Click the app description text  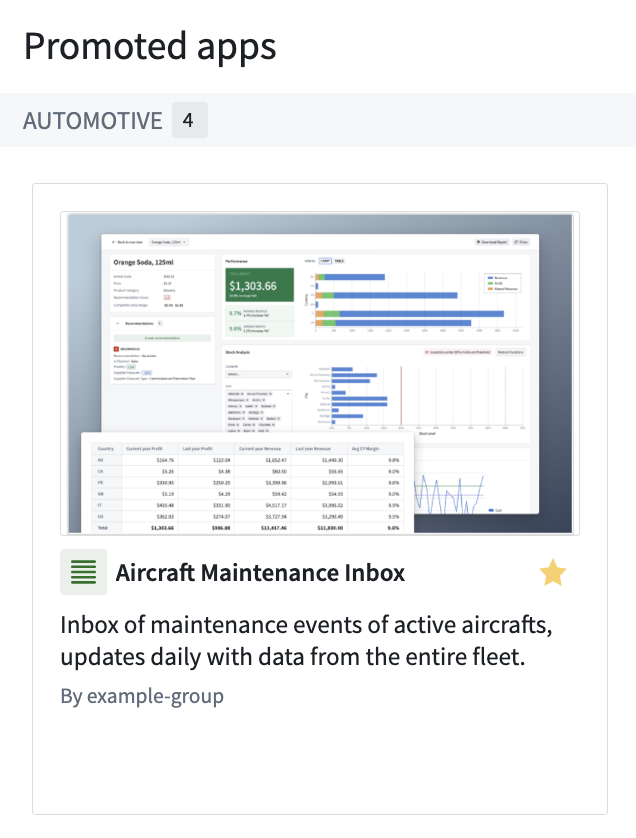[306, 640]
